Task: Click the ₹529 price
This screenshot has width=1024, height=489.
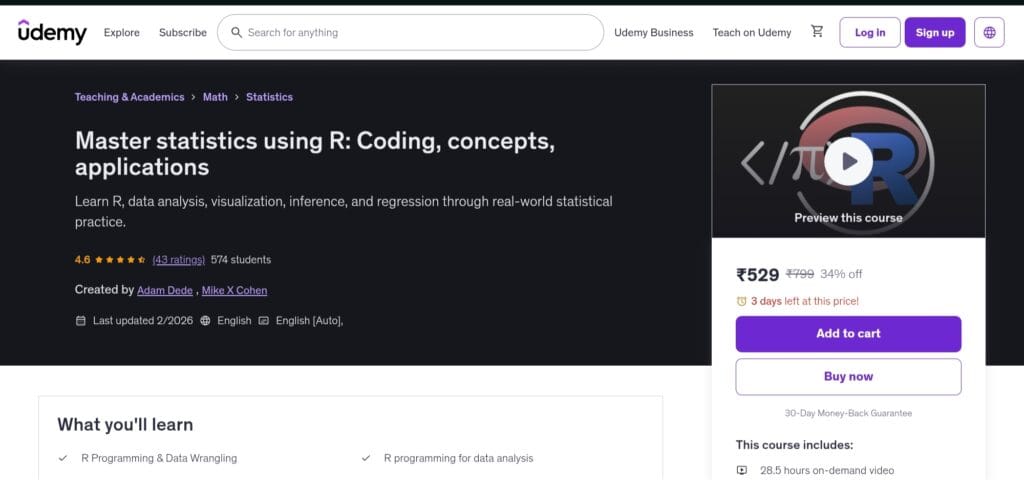Action: point(758,275)
